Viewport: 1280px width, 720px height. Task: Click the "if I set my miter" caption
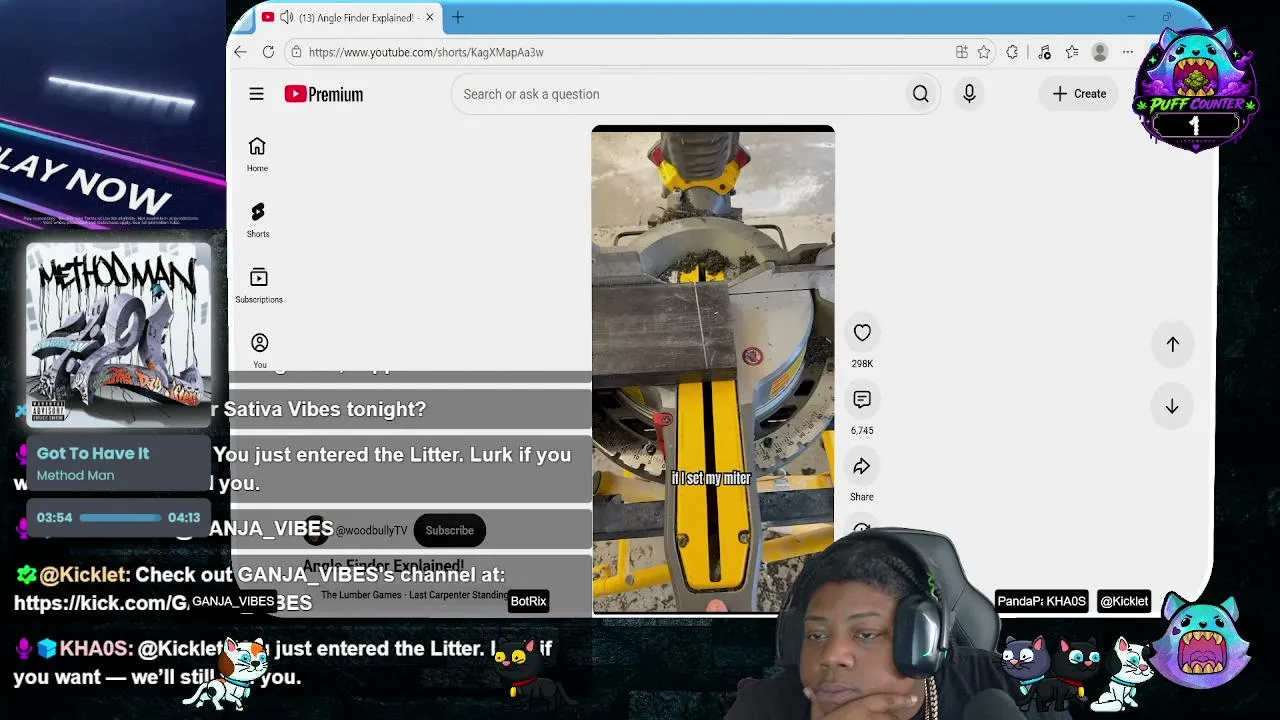711,479
